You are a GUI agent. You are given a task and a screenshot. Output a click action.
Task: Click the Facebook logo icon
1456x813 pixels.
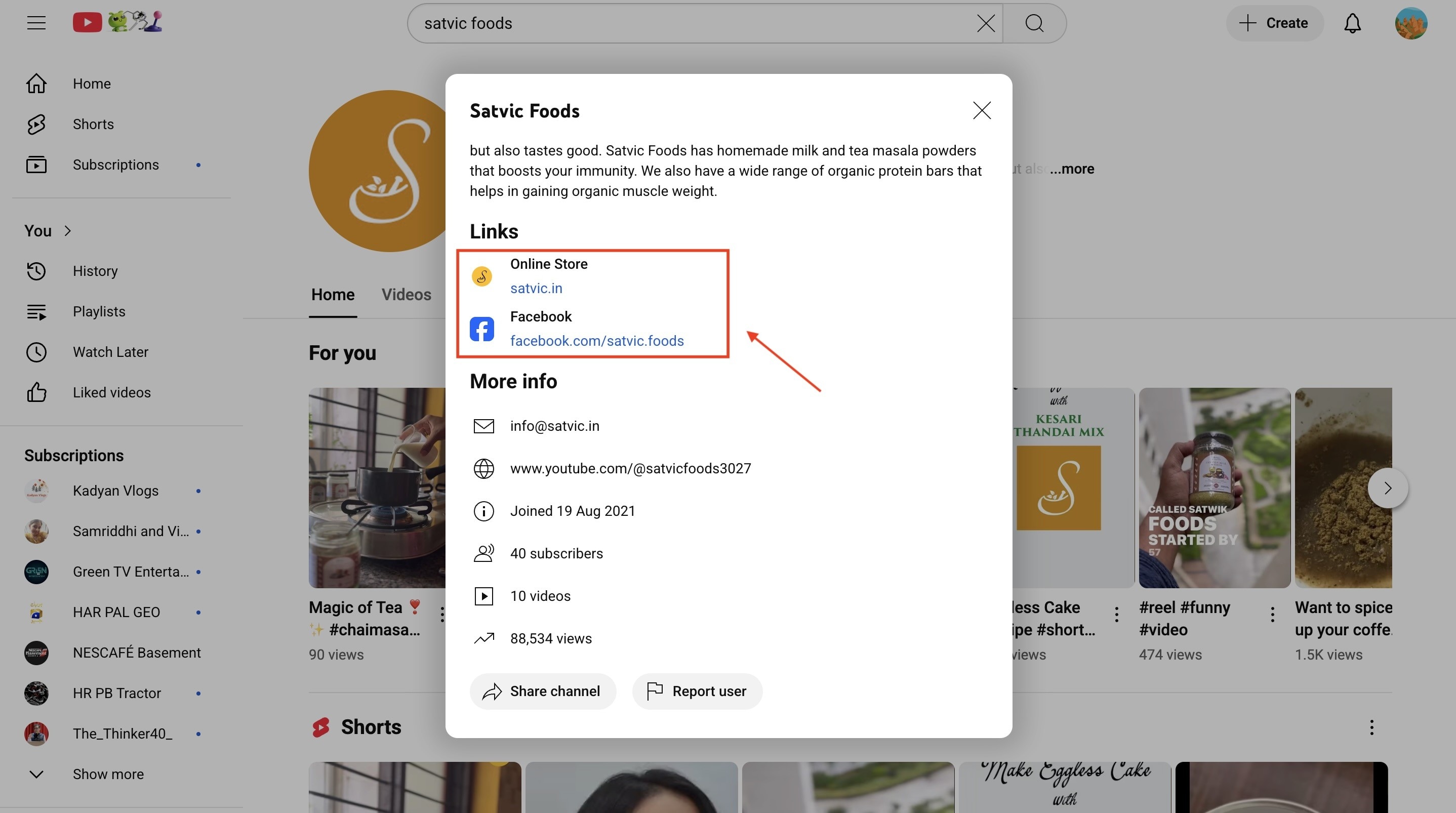482,329
